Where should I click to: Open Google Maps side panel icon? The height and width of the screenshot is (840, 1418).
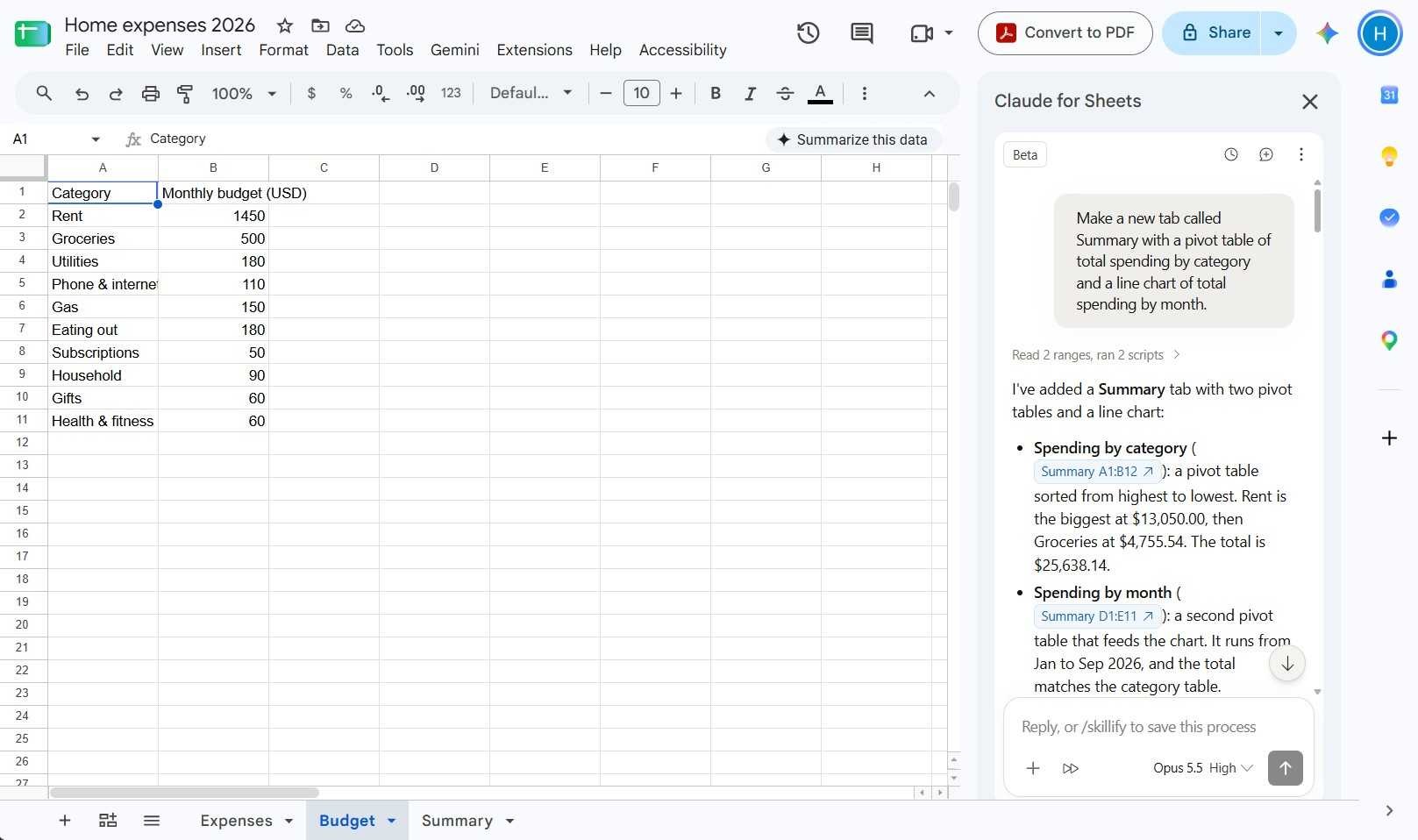[1389, 340]
